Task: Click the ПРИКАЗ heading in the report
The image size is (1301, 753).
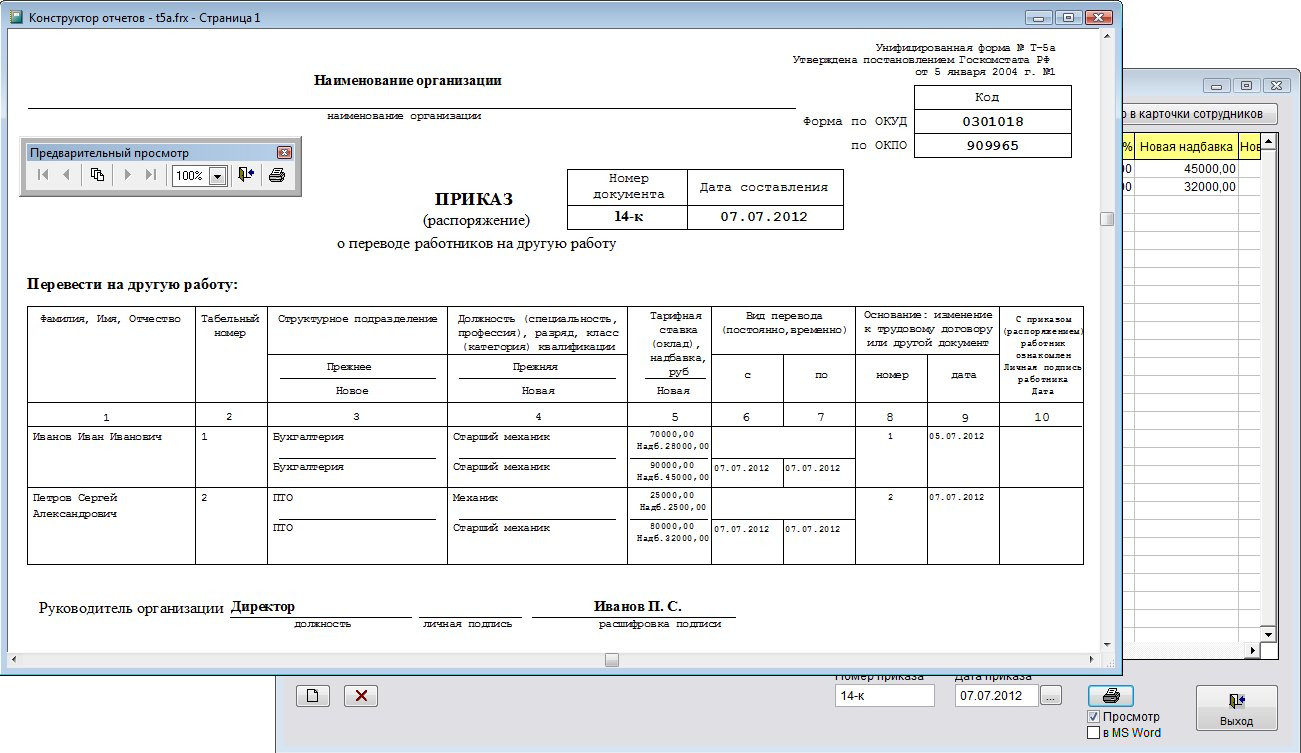Action: (x=474, y=200)
